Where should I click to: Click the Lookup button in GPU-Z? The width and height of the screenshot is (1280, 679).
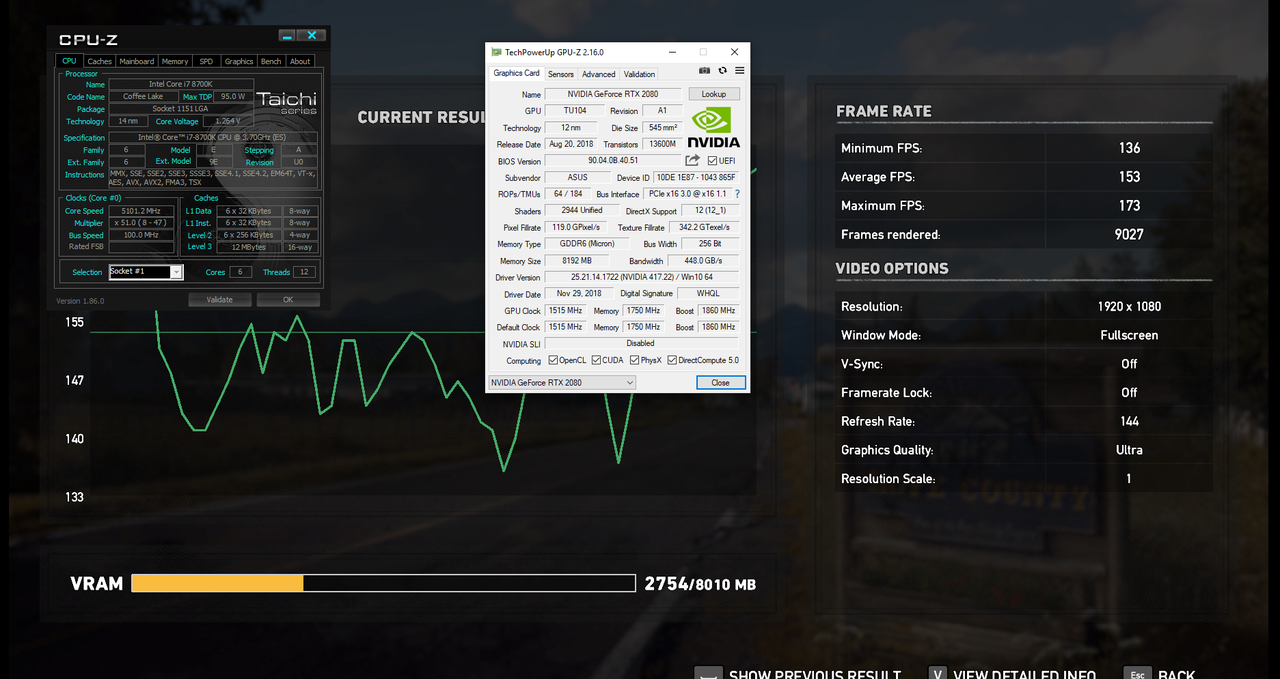714,94
